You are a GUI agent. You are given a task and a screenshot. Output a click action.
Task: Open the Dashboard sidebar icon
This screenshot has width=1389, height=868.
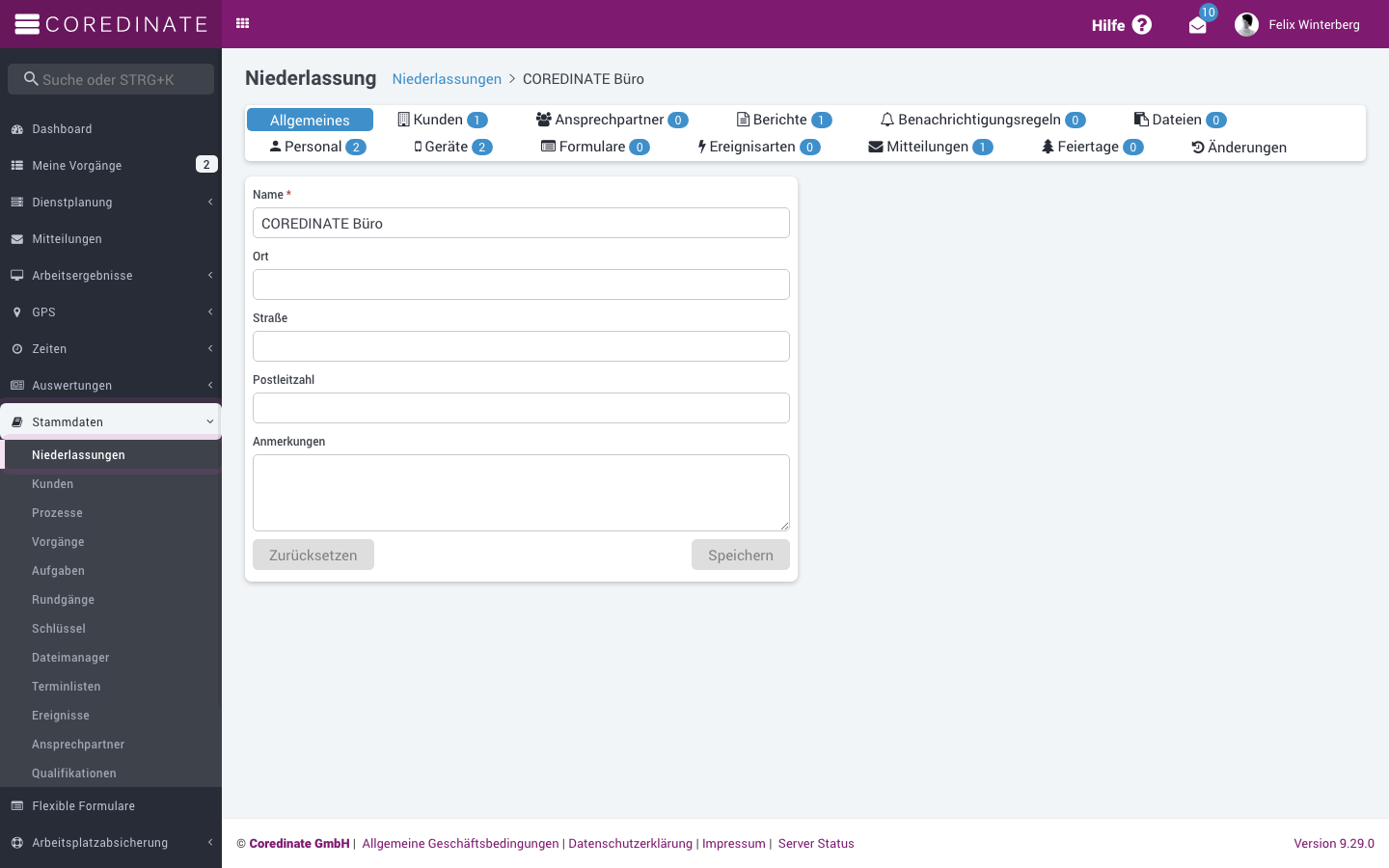point(17,129)
